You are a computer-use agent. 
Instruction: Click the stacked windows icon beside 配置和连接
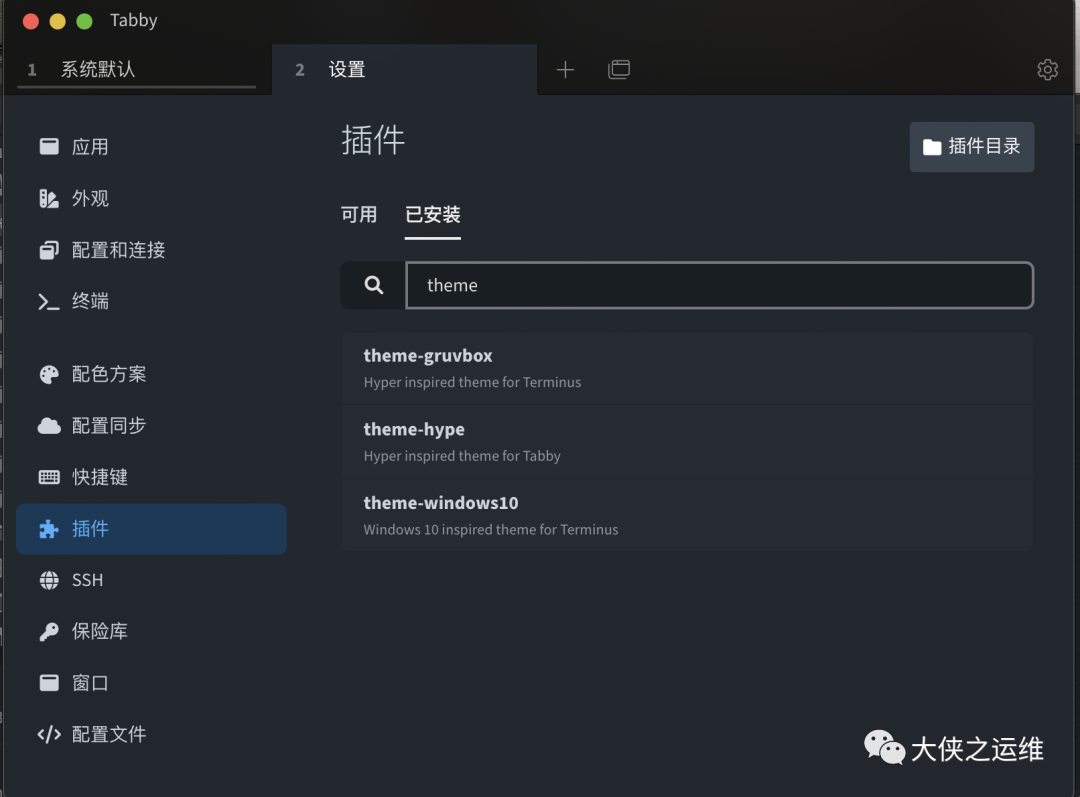coord(49,250)
